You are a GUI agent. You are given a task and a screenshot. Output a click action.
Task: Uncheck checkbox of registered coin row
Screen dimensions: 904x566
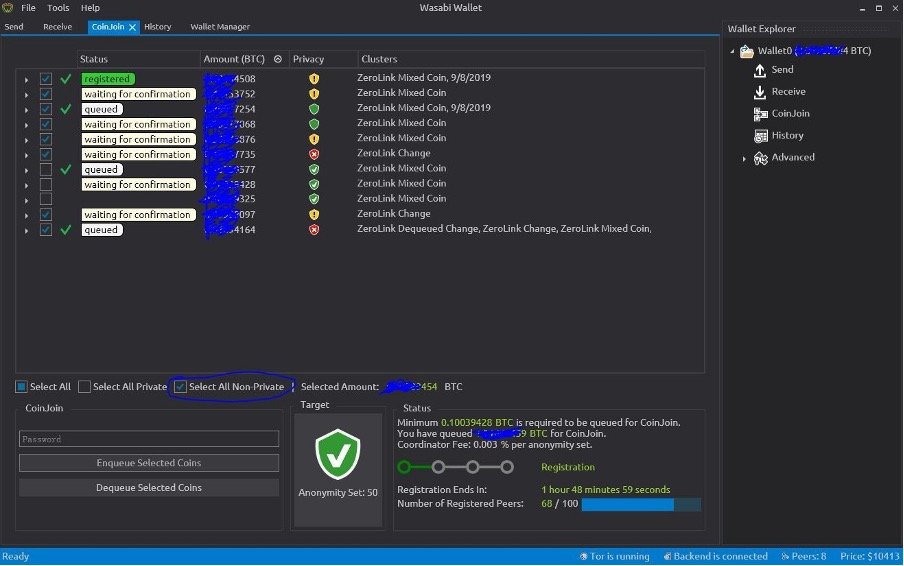point(46,78)
